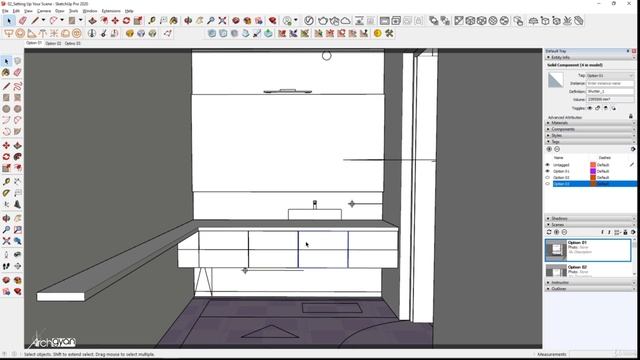Switch to the Option 03 scene tab
The height and width of the screenshot is (360, 640).
coord(72,43)
